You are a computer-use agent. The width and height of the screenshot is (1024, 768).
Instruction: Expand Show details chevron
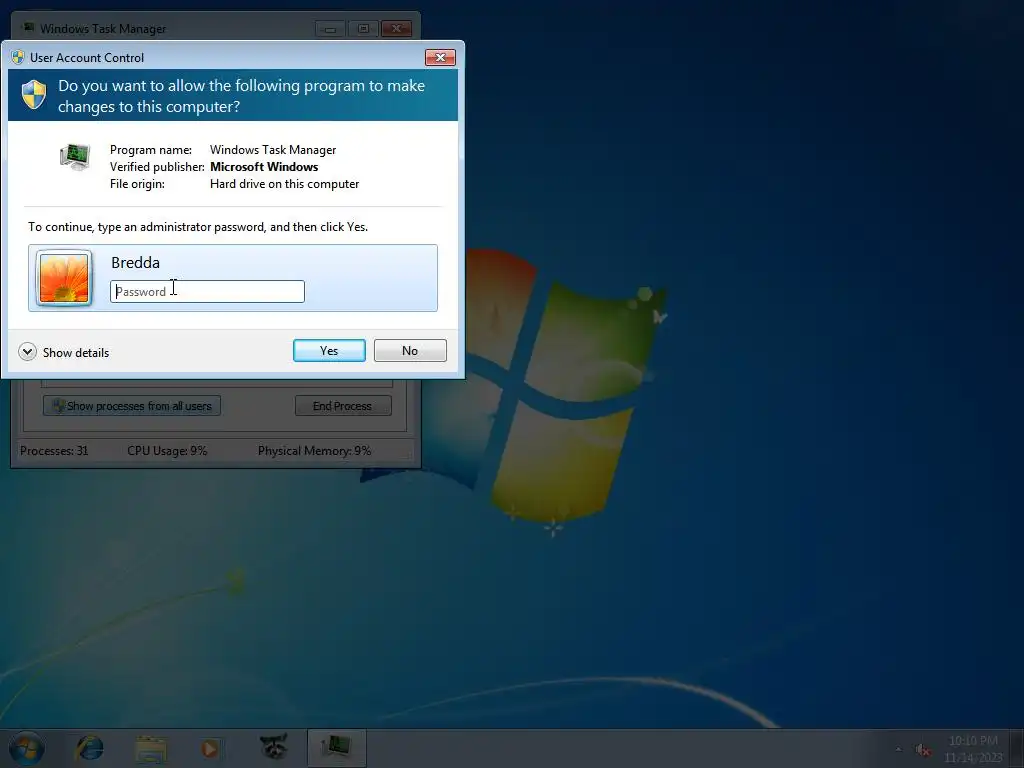27,352
